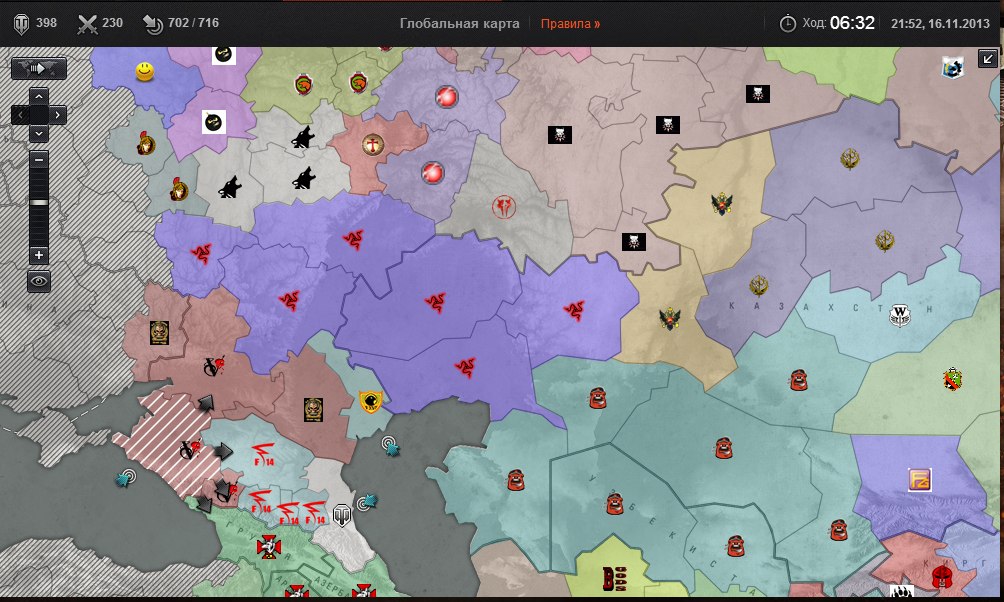Screen dimensions: 1004x602
Task: Select the black wolf emblem beside the templar cross province
Action: click(x=303, y=137)
